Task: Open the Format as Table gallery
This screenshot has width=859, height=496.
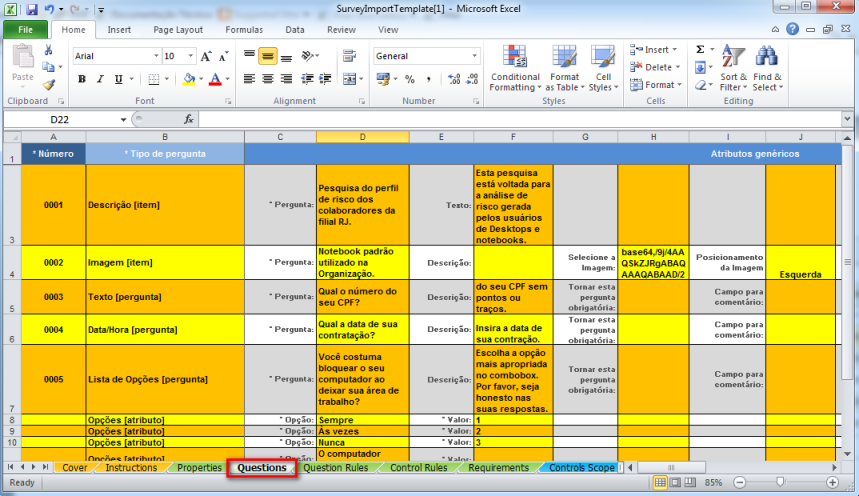Action: point(564,68)
